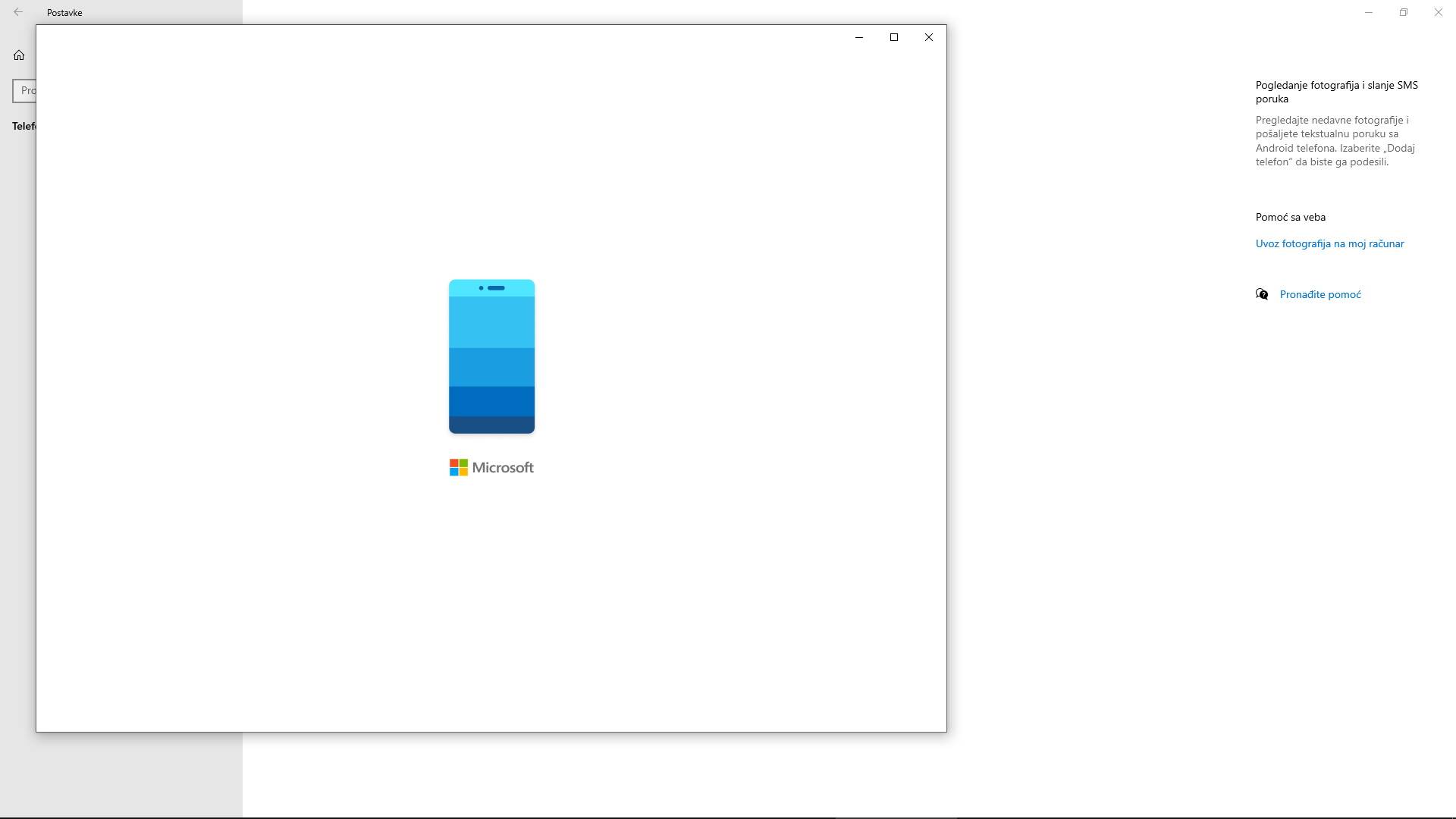
Task: Close the Postavke window
Action: tap(1438, 12)
